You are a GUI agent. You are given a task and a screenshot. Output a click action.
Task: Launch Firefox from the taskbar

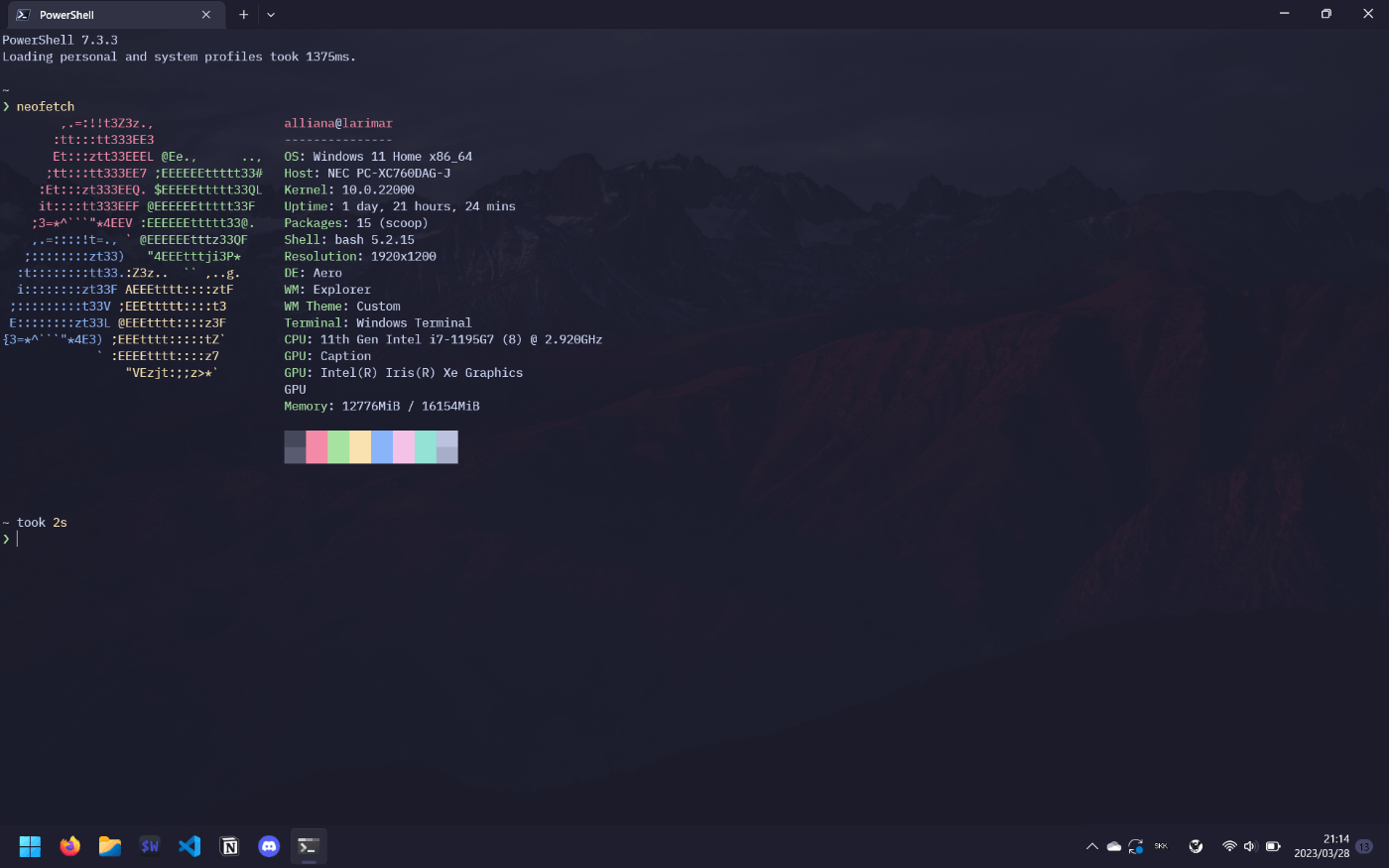tap(69, 846)
